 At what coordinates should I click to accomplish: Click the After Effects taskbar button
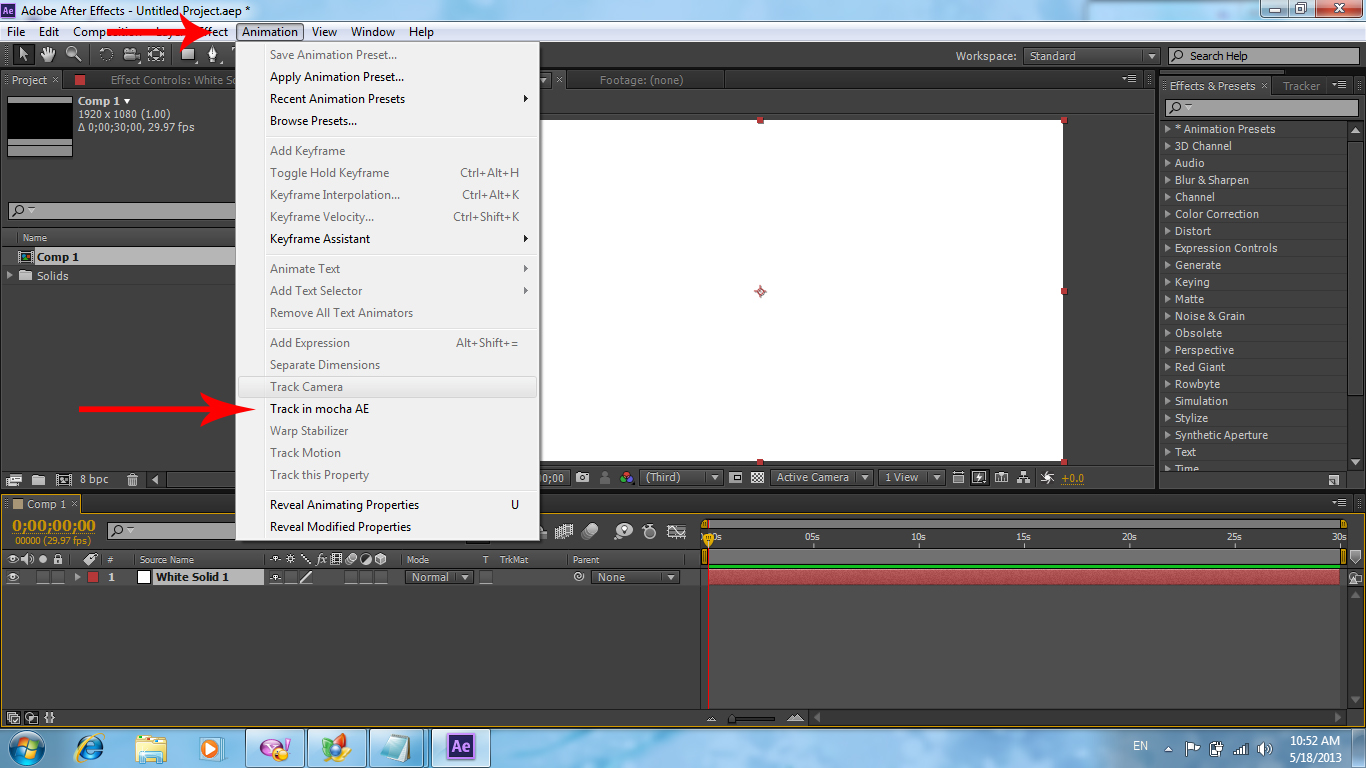pos(461,747)
